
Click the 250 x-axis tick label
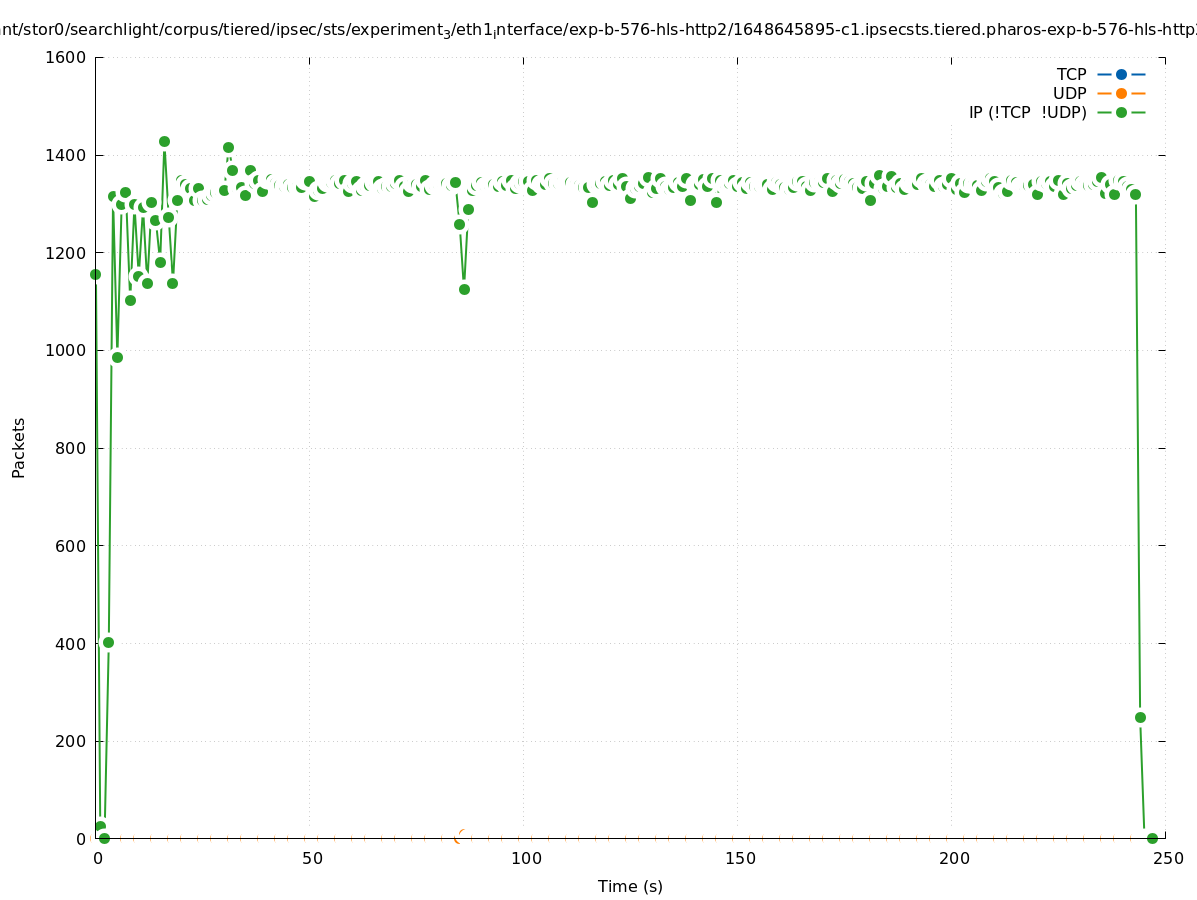[x=1168, y=858]
